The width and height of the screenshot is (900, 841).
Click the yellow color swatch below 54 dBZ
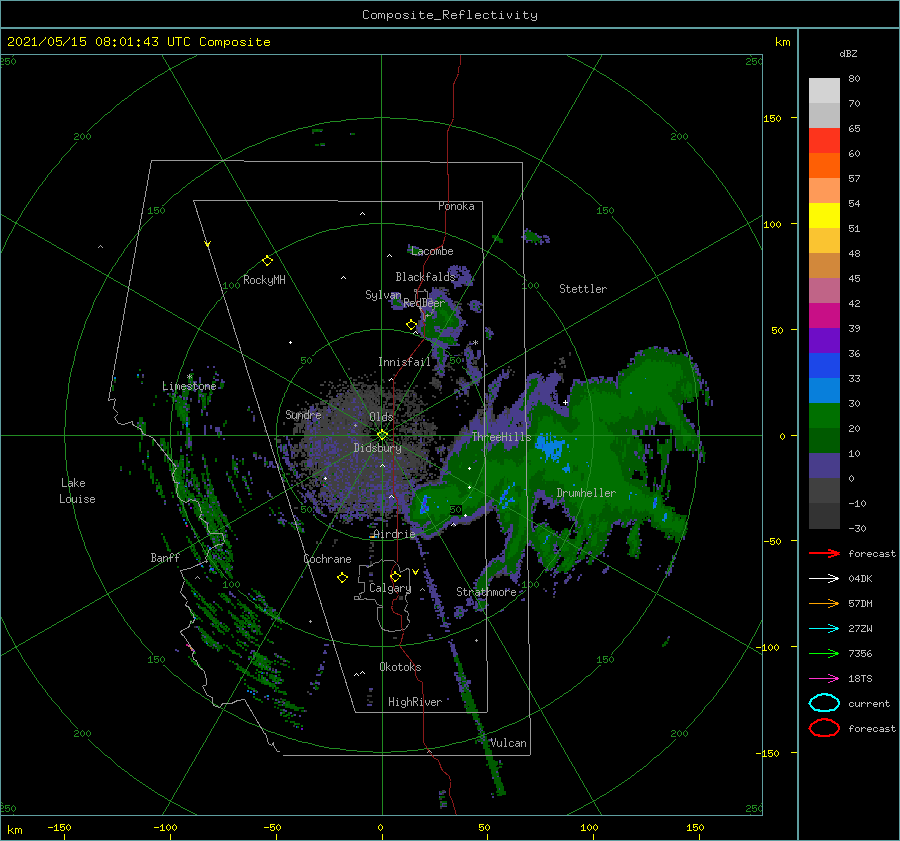824,216
